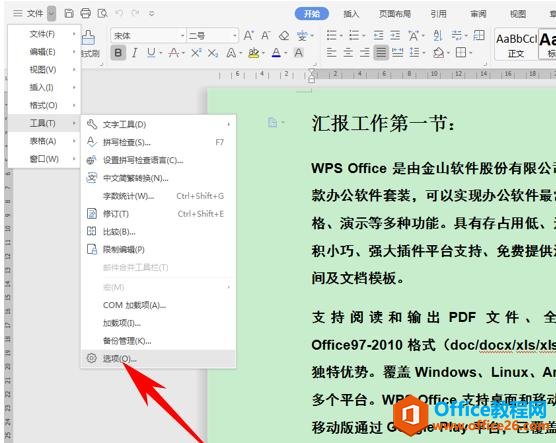Viewport: 556px width, 443px height.
Task: Open 编辑(E) menu entry
Action: 44,52
